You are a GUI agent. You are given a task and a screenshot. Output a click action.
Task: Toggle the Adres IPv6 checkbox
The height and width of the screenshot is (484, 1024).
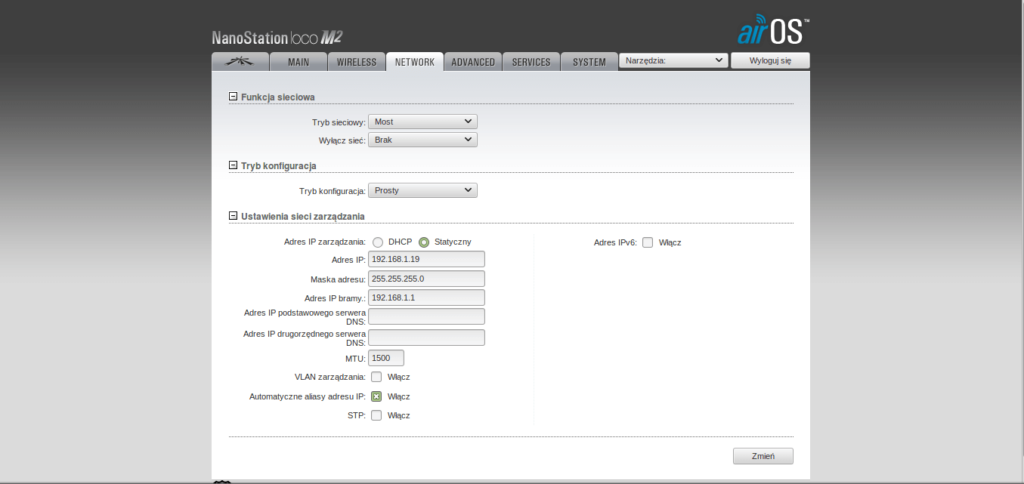tap(648, 242)
